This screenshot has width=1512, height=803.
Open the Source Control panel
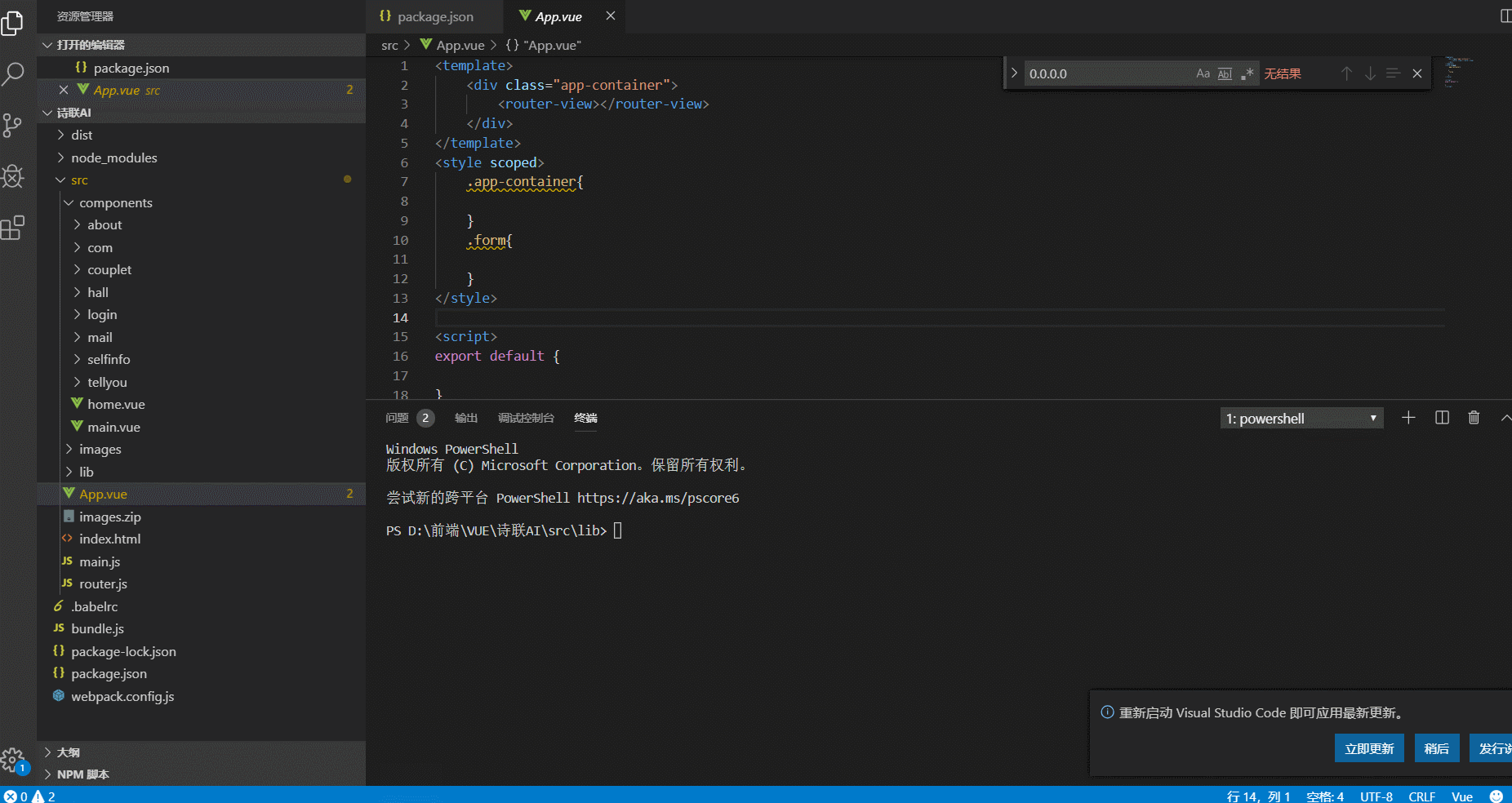[13, 125]
